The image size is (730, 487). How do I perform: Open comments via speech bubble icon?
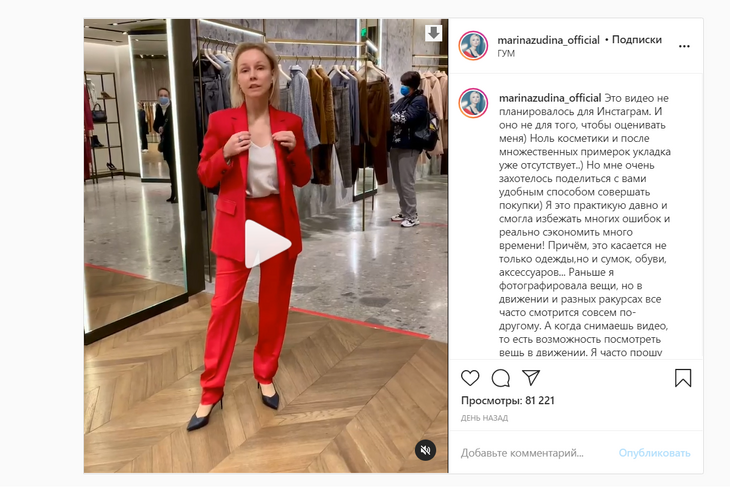[500, 378]
